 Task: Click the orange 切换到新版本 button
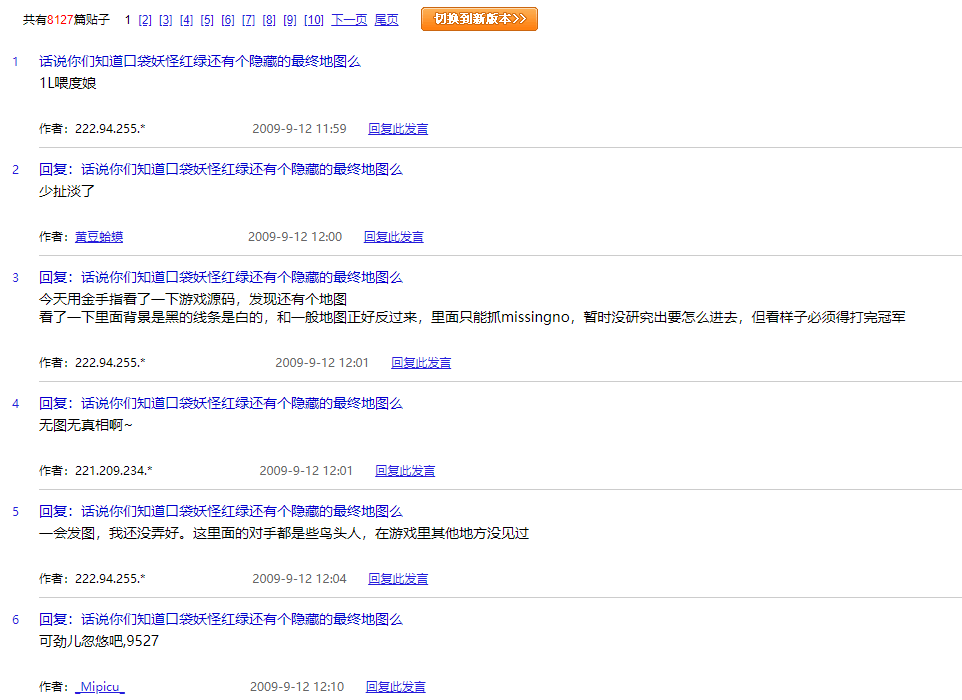479,19
